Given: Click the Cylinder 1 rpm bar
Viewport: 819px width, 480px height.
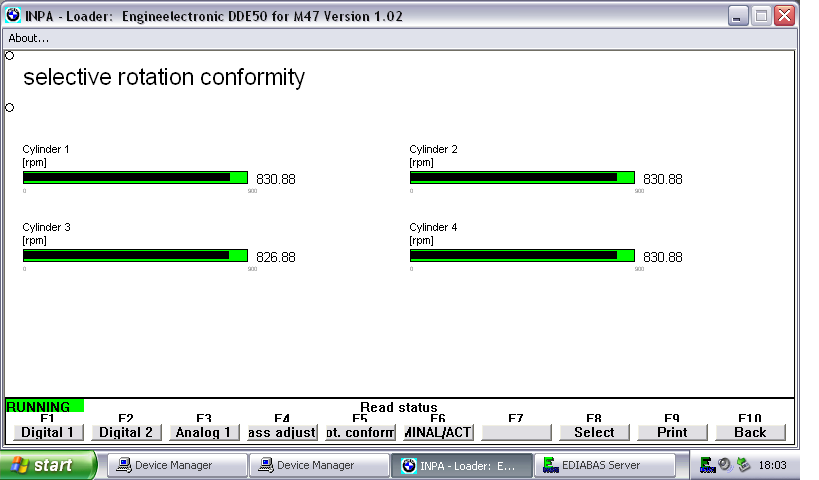Looking at the screenshot, I should [x=135, y=178].
